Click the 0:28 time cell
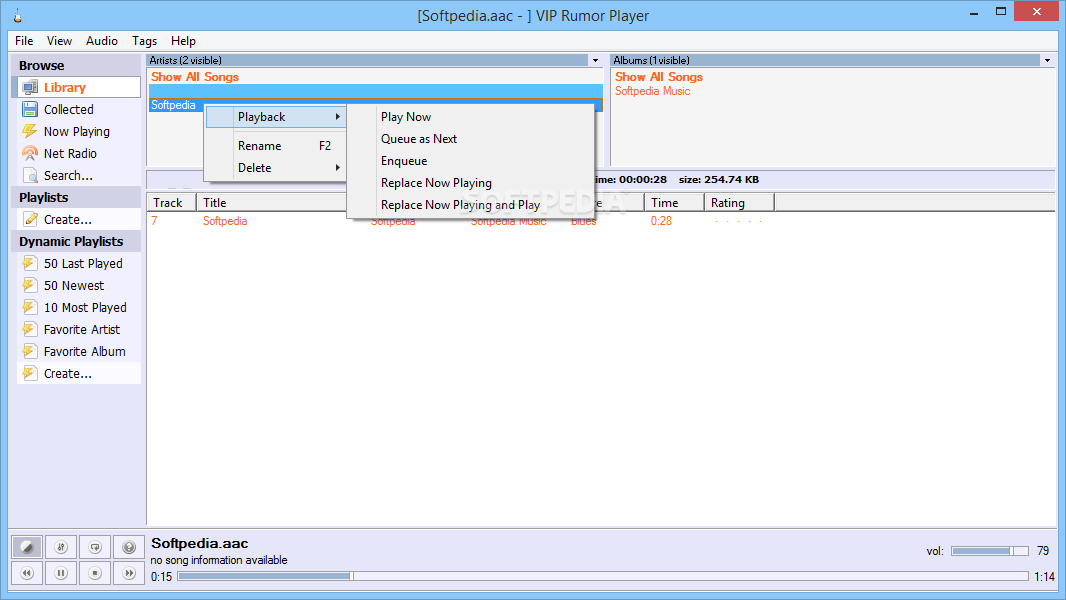Viewport: 1066px width, 600px height. [x=661, y=221]
